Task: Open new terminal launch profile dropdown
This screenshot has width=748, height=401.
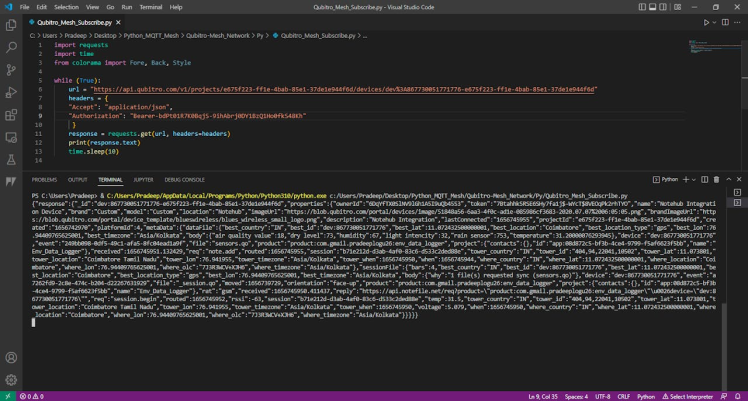Action: click(x=692, y=179)
